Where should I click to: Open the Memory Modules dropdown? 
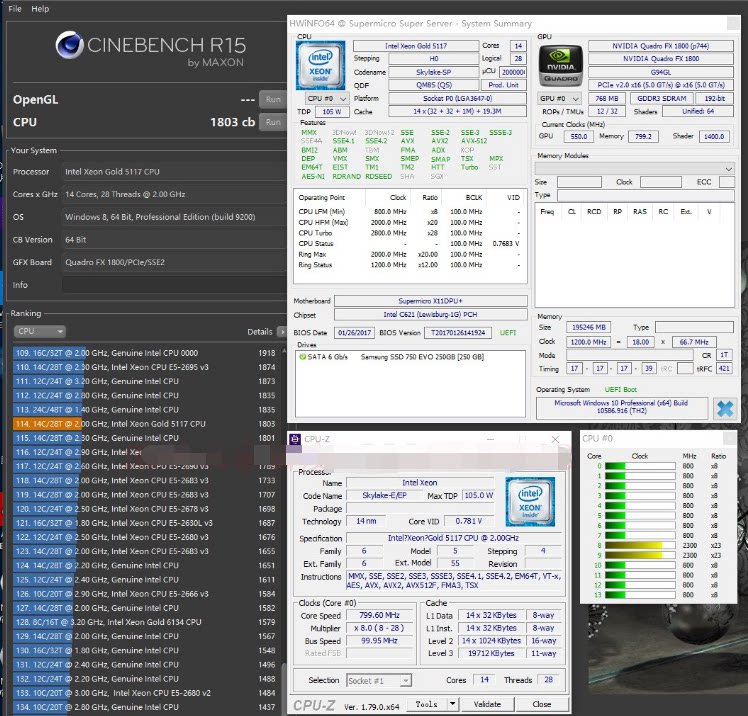[x=634, y=168]
